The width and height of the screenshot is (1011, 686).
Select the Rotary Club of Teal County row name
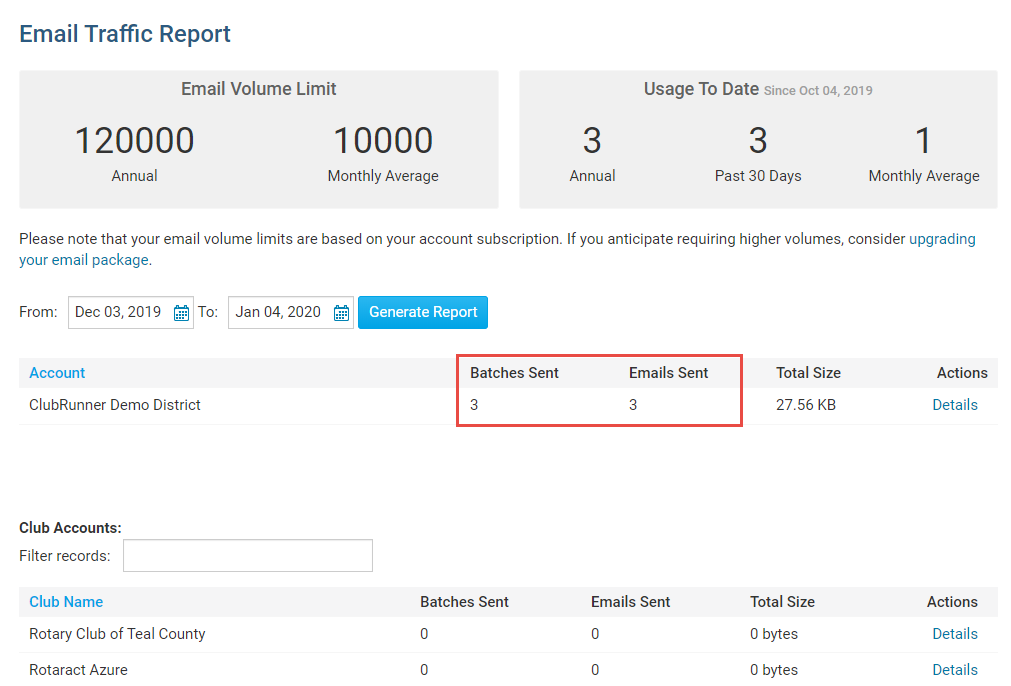[117, 634]
